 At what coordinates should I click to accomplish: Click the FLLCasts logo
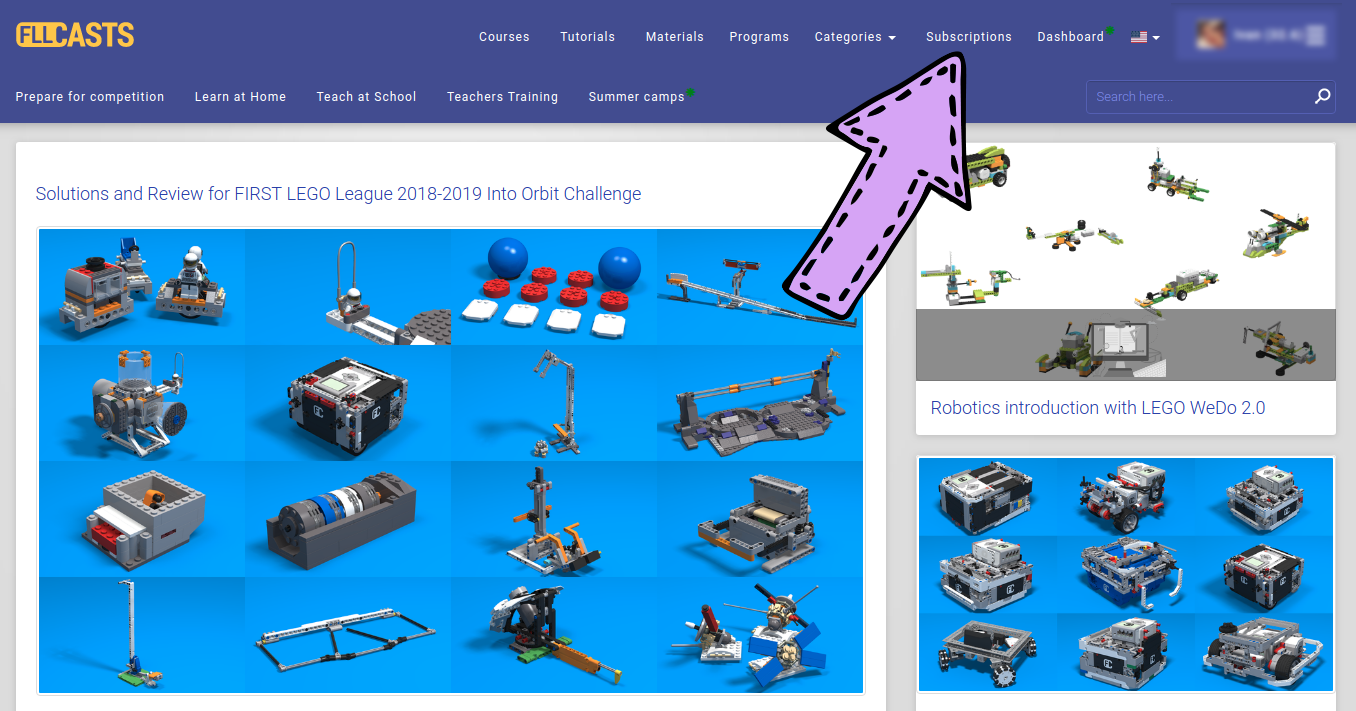[x=75, y=35]
